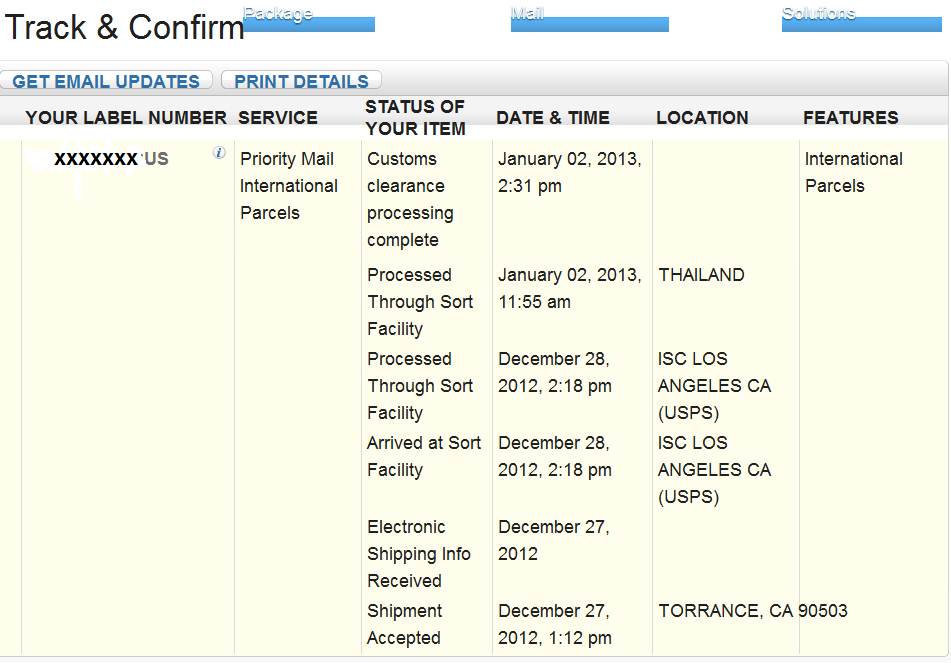Click Electronic Shipping Info Received status
This screenshot has width=951, height=663.
click(418, 554)
